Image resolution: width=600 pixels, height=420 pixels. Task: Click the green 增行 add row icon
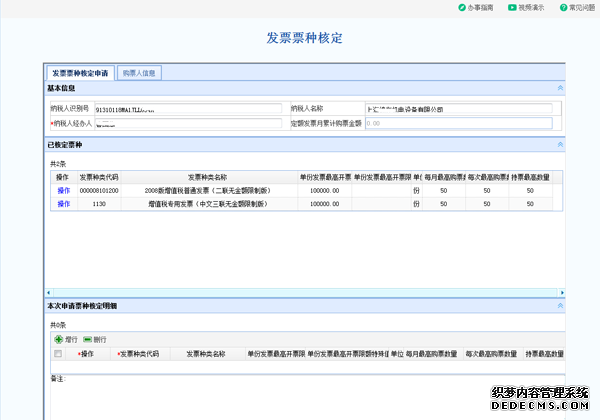click(58, 340)
